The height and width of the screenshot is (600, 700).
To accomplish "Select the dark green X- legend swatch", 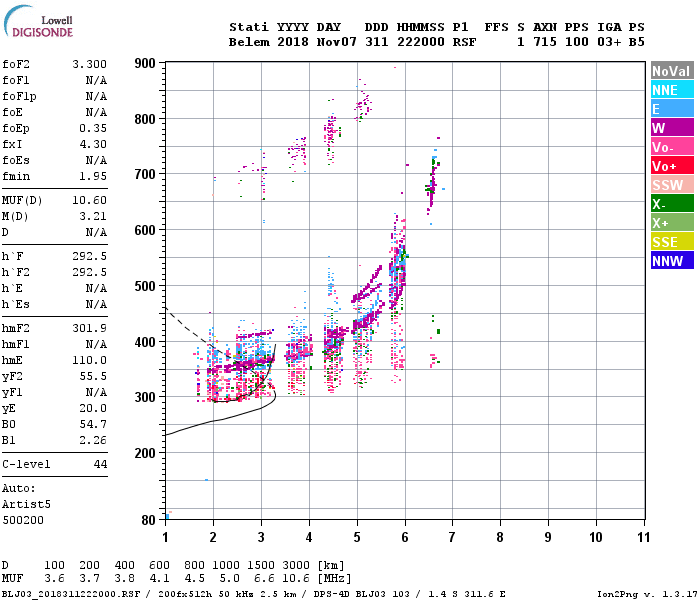I will click(672, 204).
